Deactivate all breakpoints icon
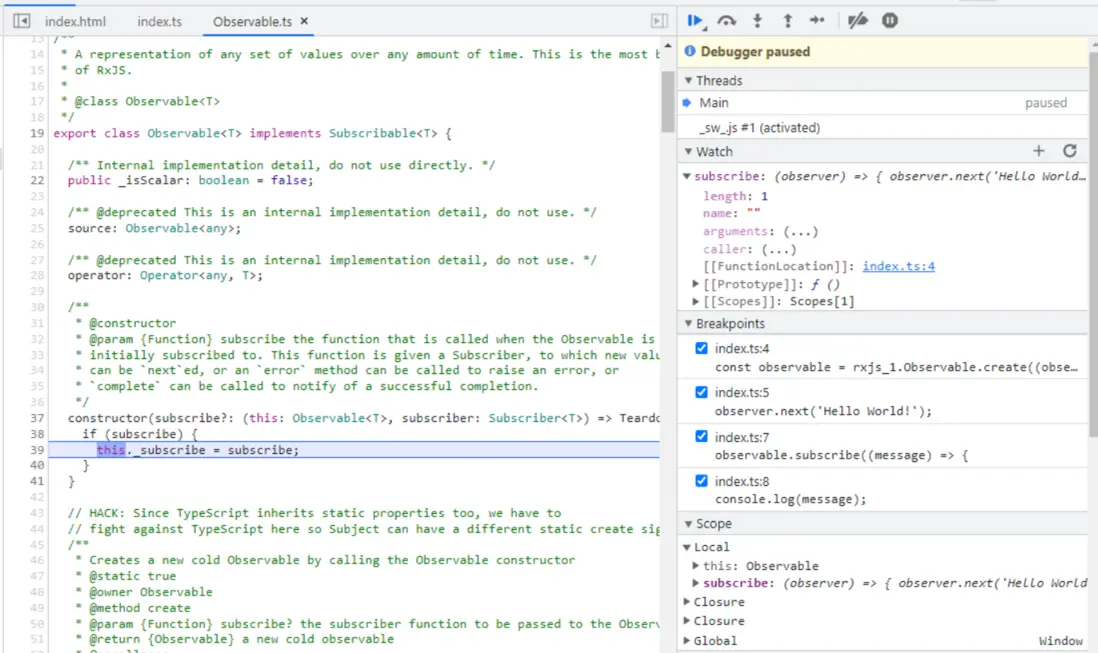 857,20
